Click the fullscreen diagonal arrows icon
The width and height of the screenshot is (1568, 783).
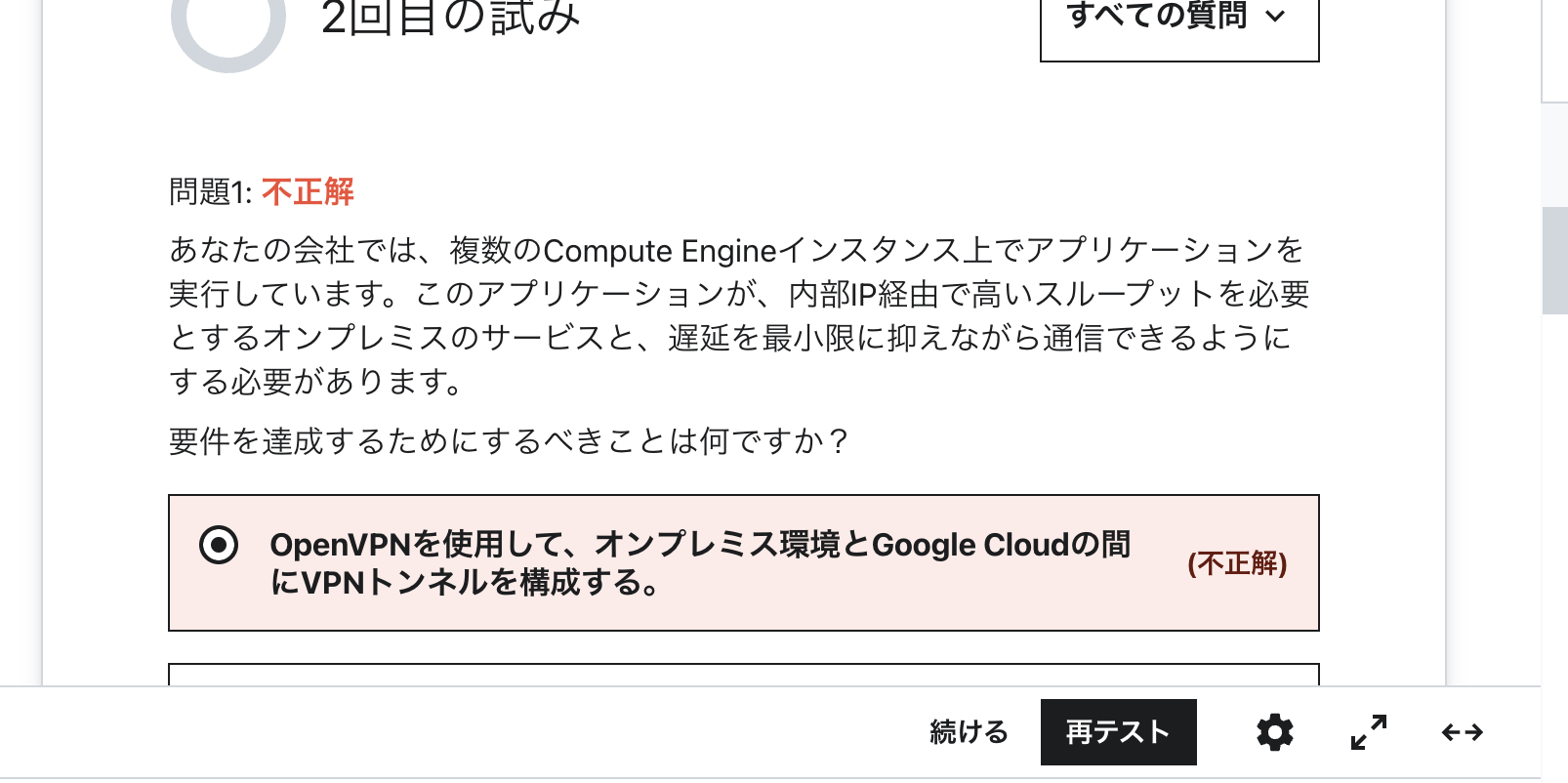pos(1368,732)
